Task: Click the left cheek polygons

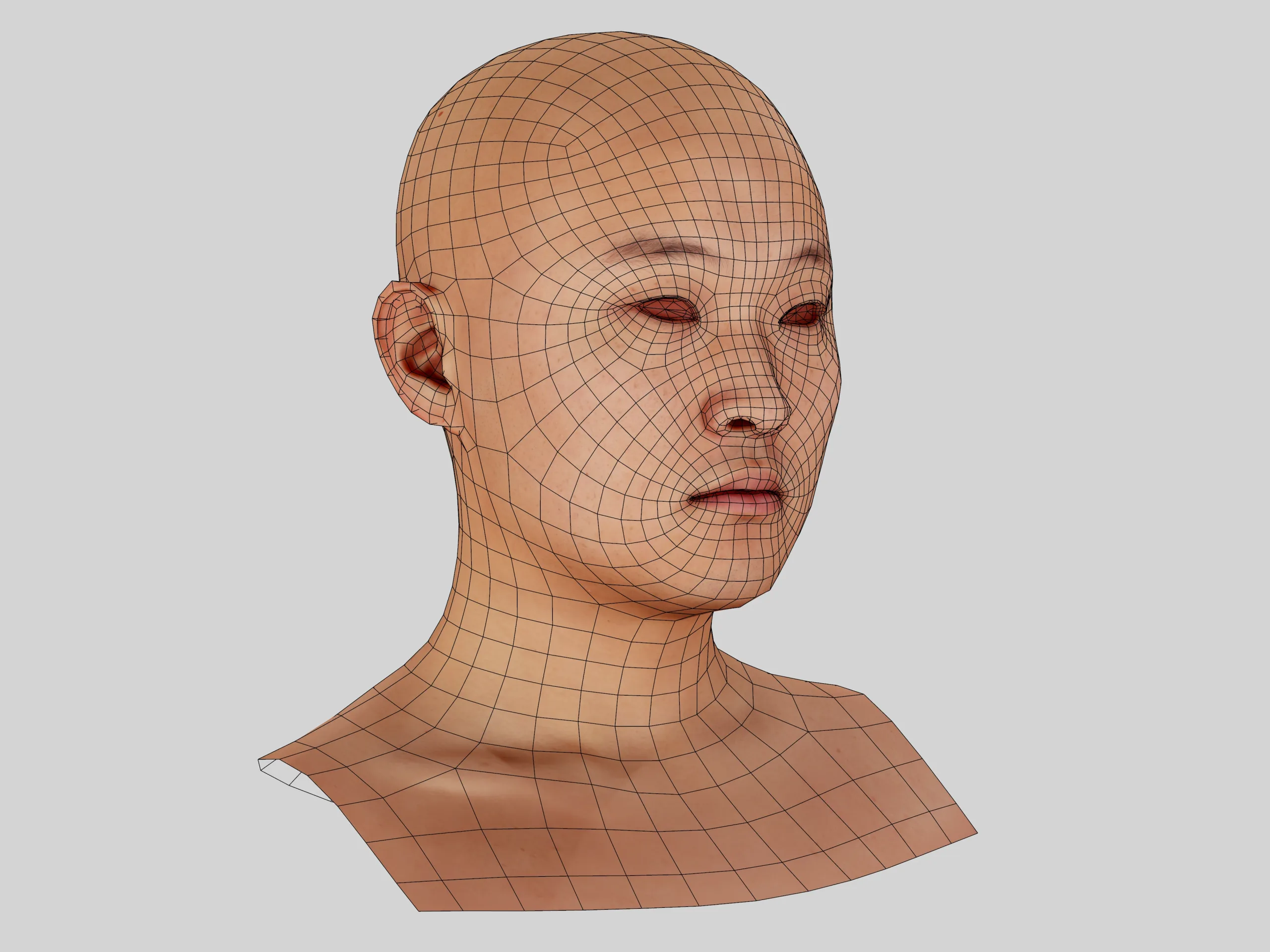Action: 597,436
